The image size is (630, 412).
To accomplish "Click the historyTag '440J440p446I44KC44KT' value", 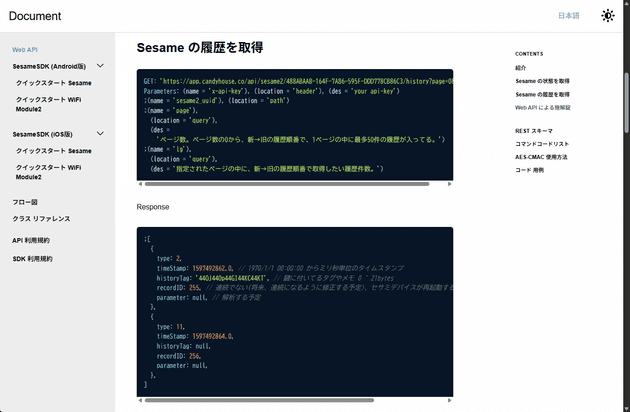I will (x=231, y=278).
